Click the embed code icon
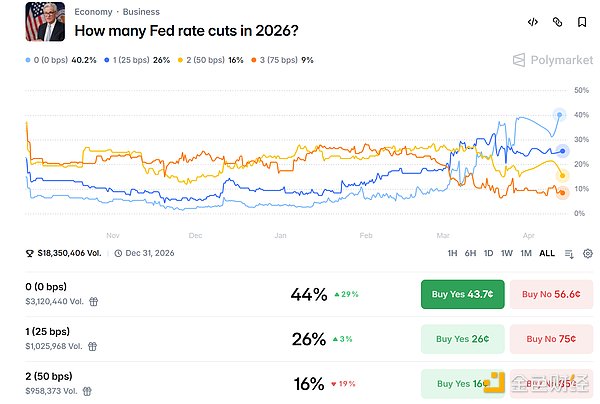Image resolution: width=600 pixels, height=404 pixels. tap(532, 22)
